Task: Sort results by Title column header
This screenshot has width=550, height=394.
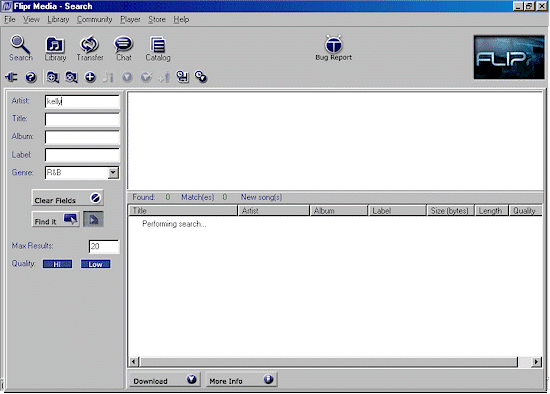Action: 183,211
